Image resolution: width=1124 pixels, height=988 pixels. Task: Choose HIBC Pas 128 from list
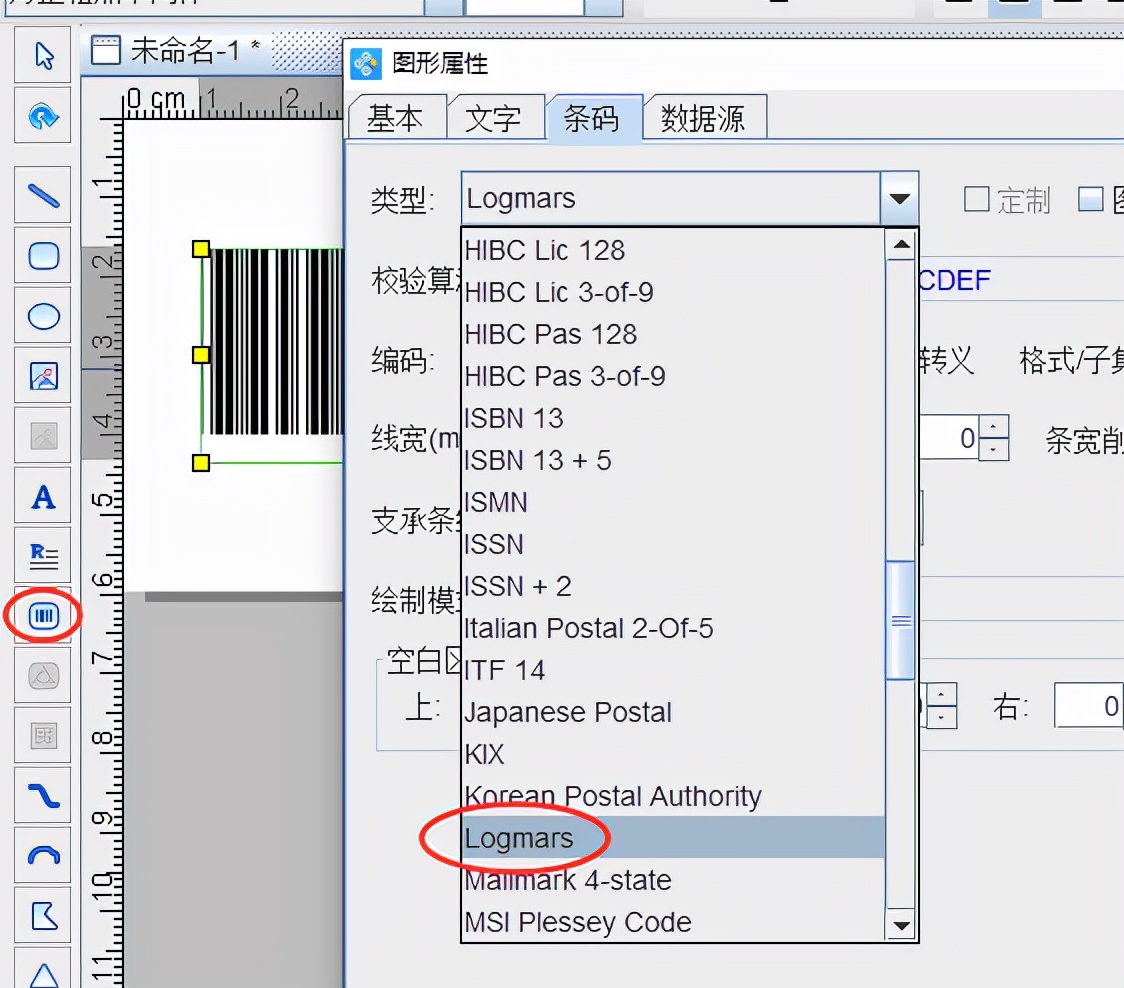click(672, 334)
